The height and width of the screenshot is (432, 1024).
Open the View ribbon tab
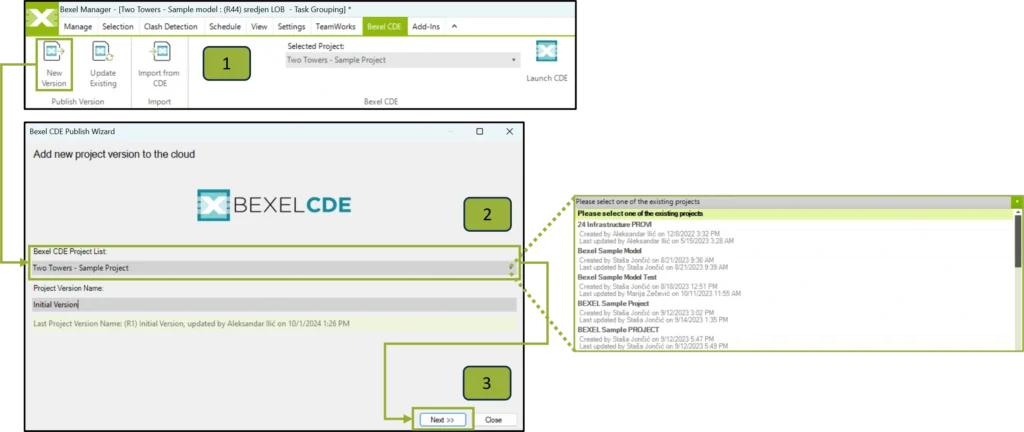(x=259, y=27)
